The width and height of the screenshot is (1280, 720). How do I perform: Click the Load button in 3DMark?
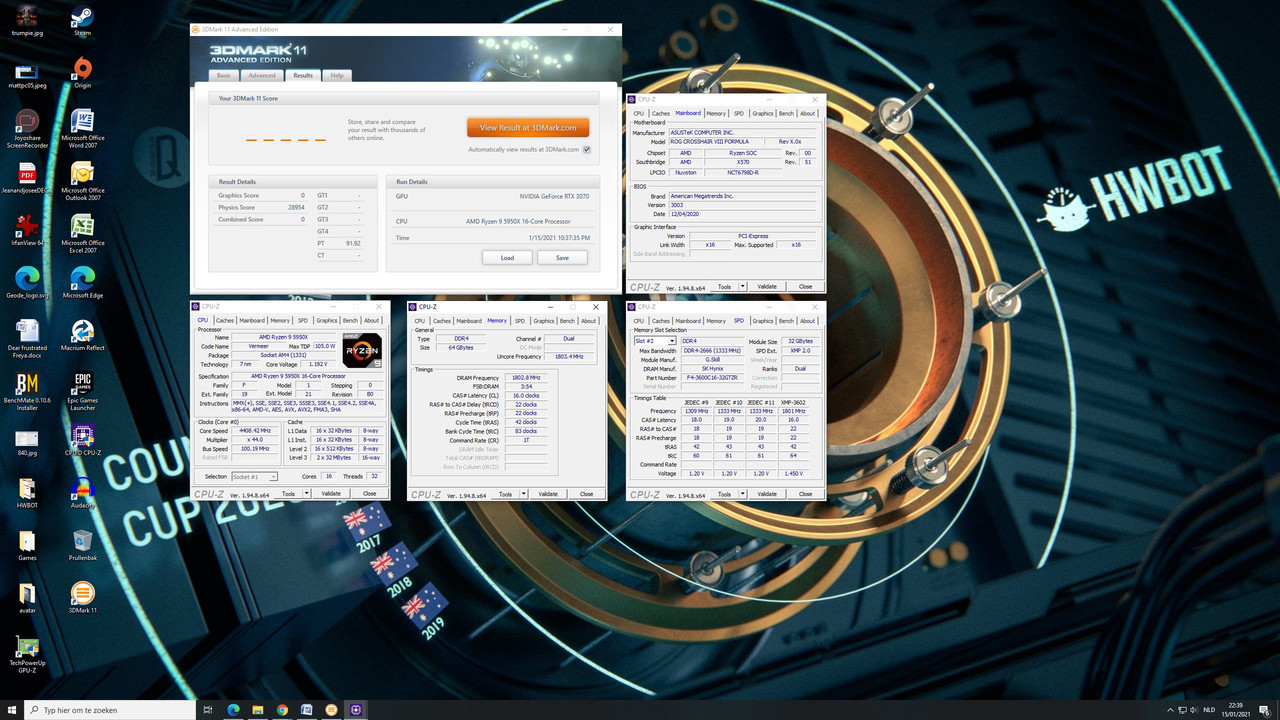click(x=508, y=257)
